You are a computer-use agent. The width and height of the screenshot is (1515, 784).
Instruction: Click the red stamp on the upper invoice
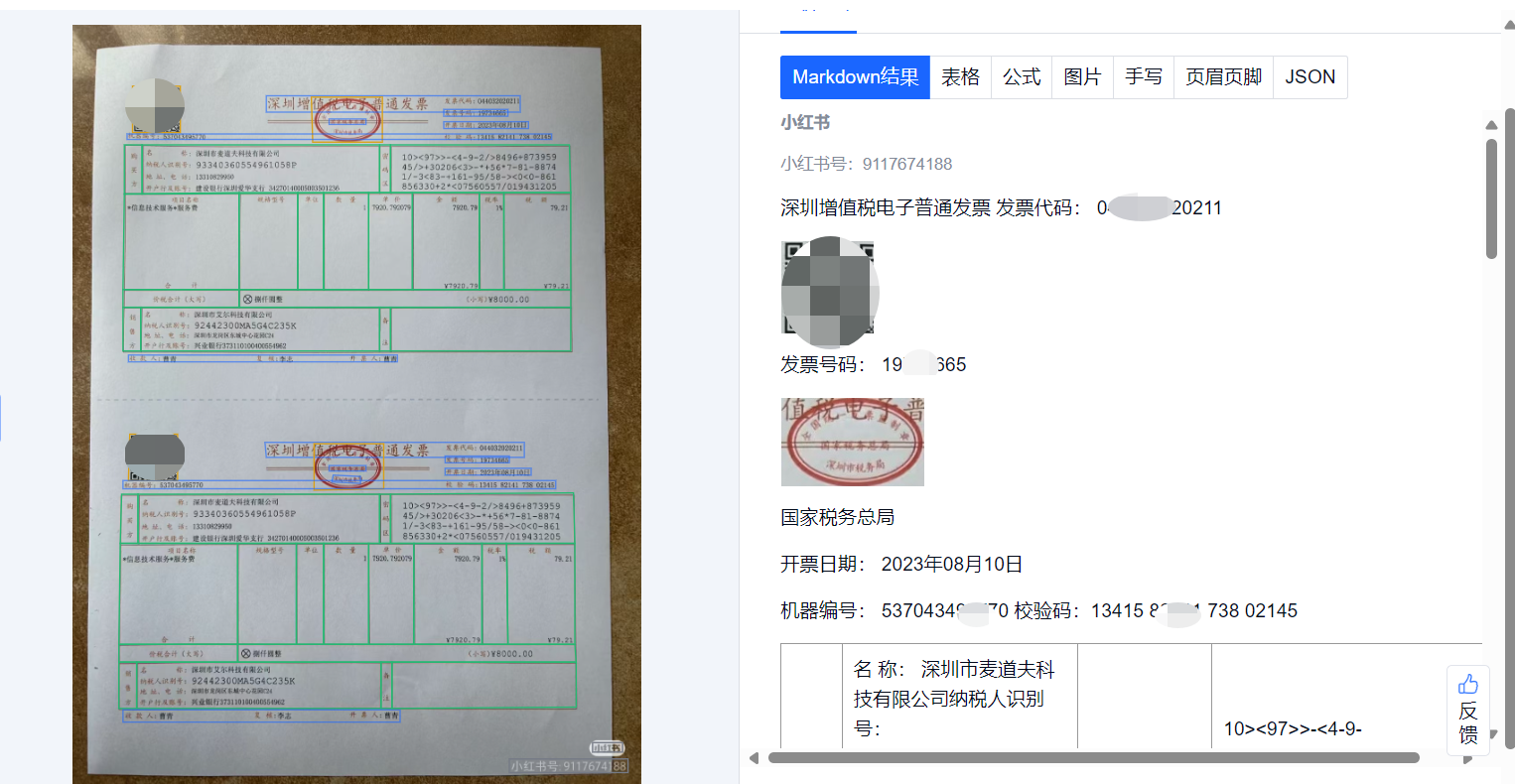point(347,122)
